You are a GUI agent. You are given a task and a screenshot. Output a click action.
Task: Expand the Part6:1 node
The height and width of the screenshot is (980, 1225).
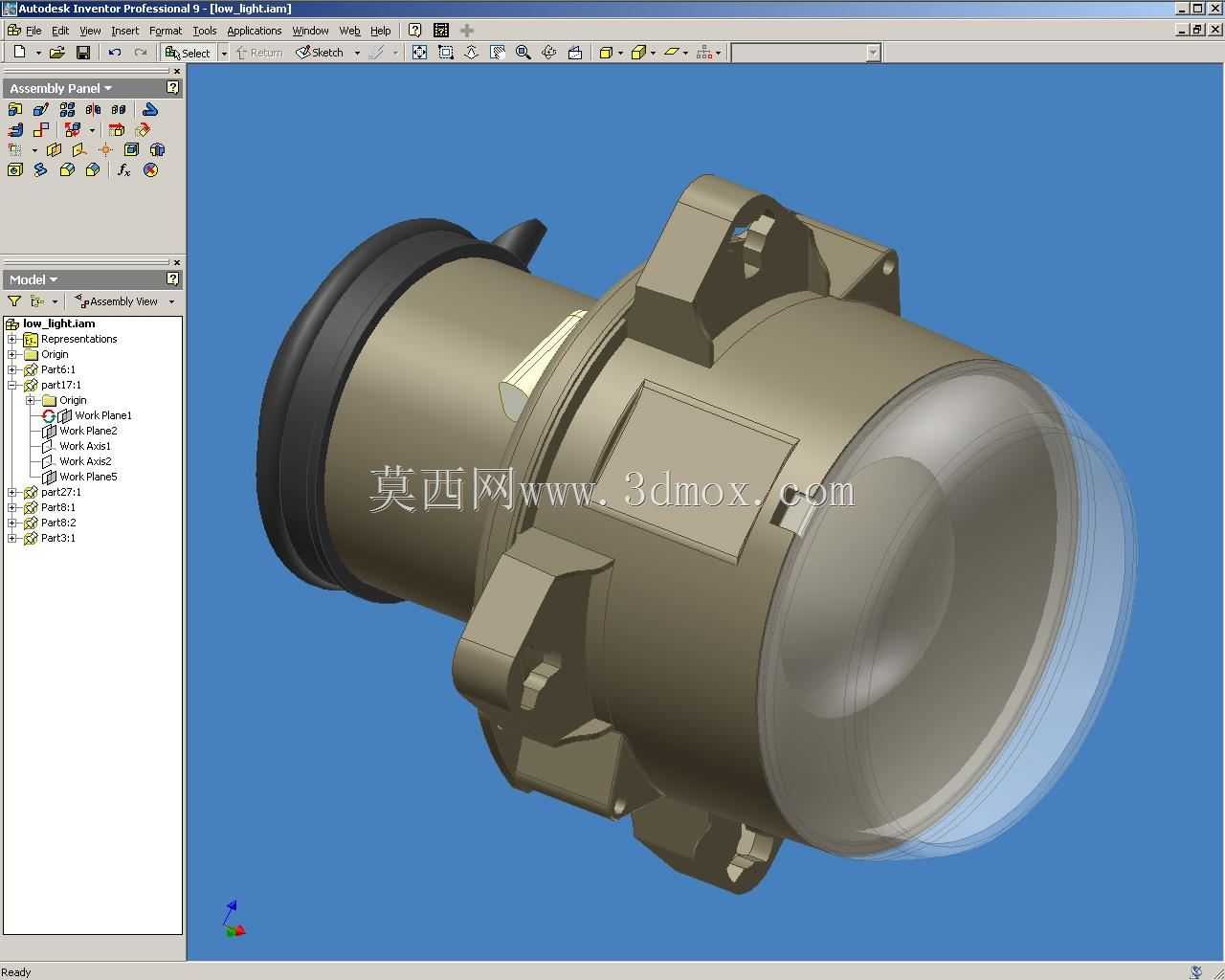(12, 369)
